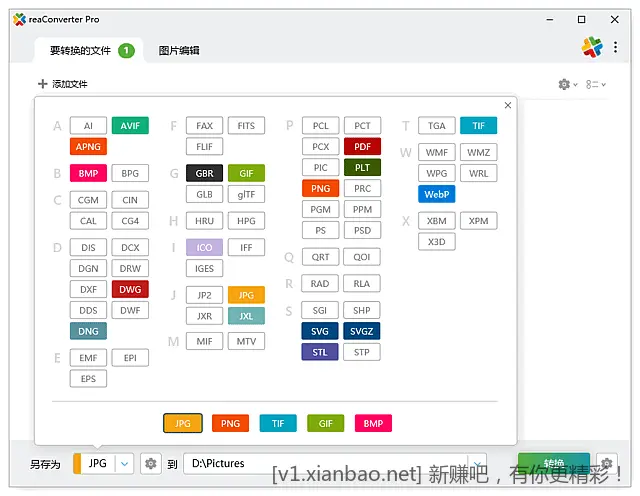The image size is (640, 496).
Task: Click the JPG quick-pick button at bottom
Action: (183, 423)
